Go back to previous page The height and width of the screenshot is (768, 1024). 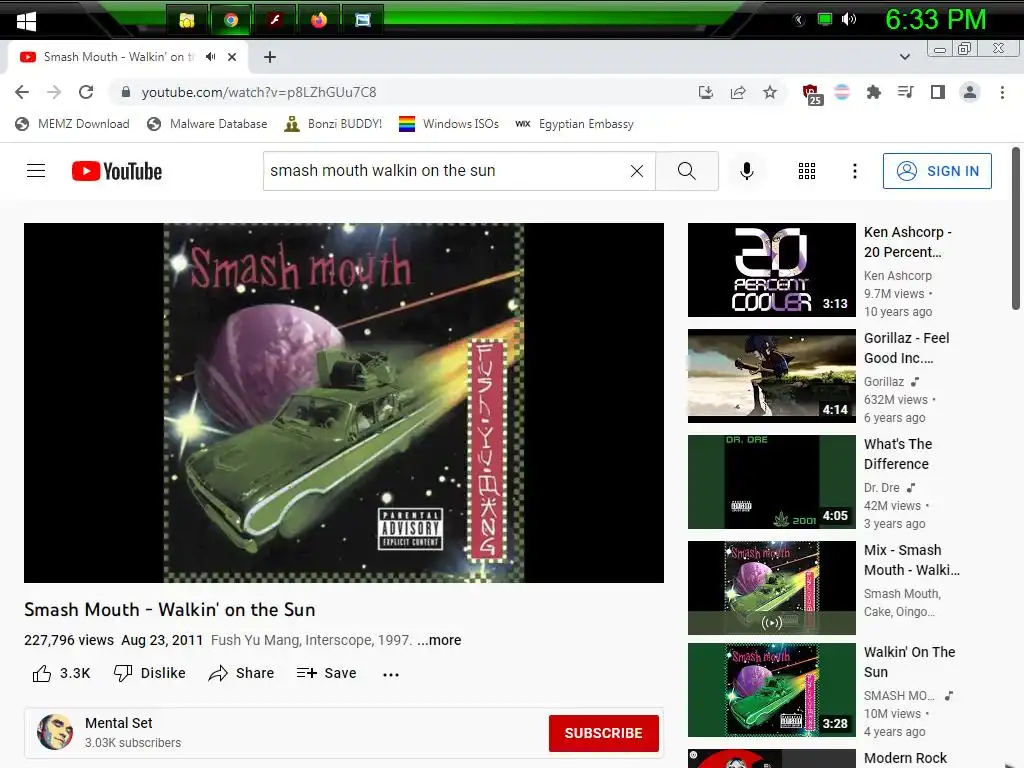pyautogui.click(x=22, y=92)
